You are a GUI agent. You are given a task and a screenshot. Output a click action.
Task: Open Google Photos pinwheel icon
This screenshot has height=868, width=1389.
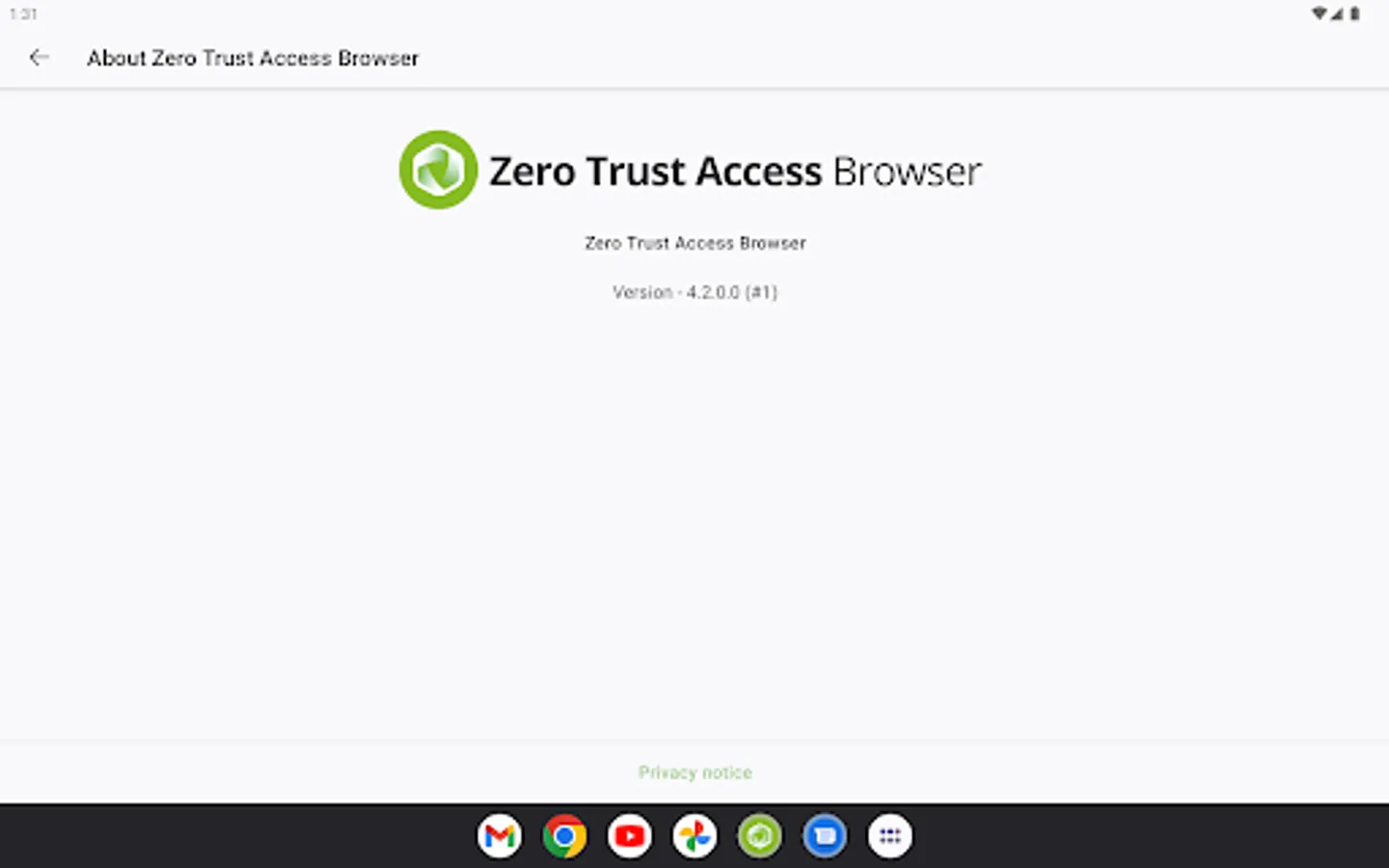click(x=694, y=836)
